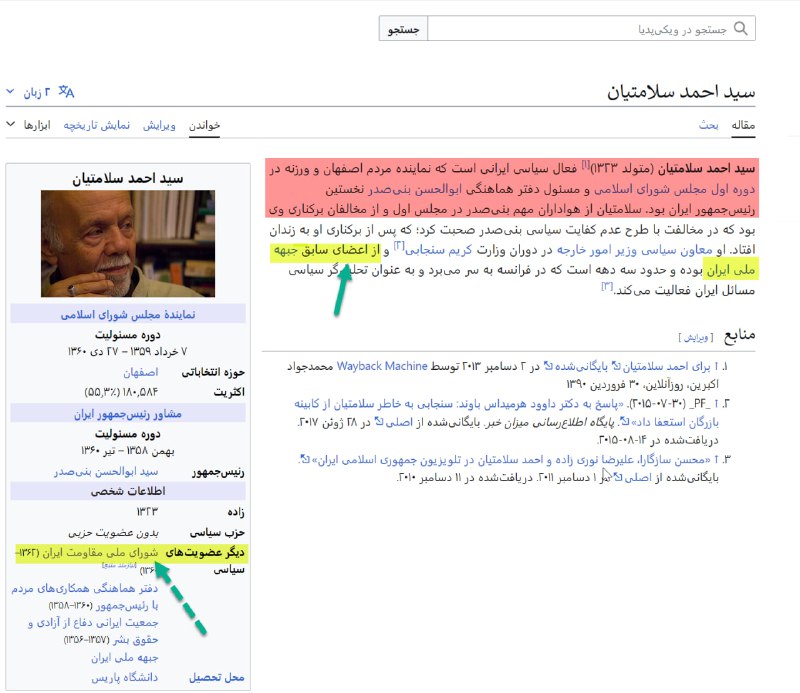Click the up-arrow backlink of reference 1
Viewport: 800px width, 693px height.
(x=716, y=366)
